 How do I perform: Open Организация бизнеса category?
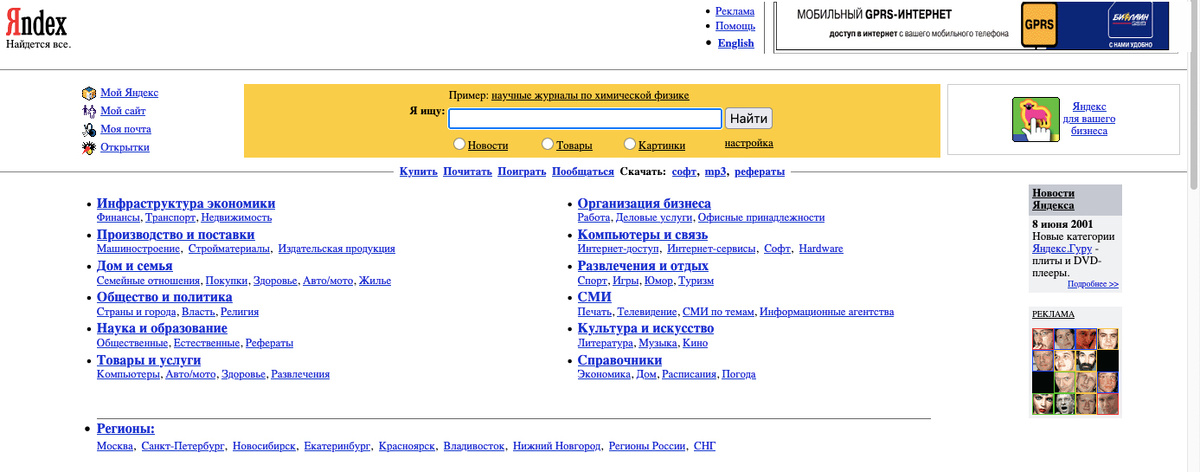644,203
